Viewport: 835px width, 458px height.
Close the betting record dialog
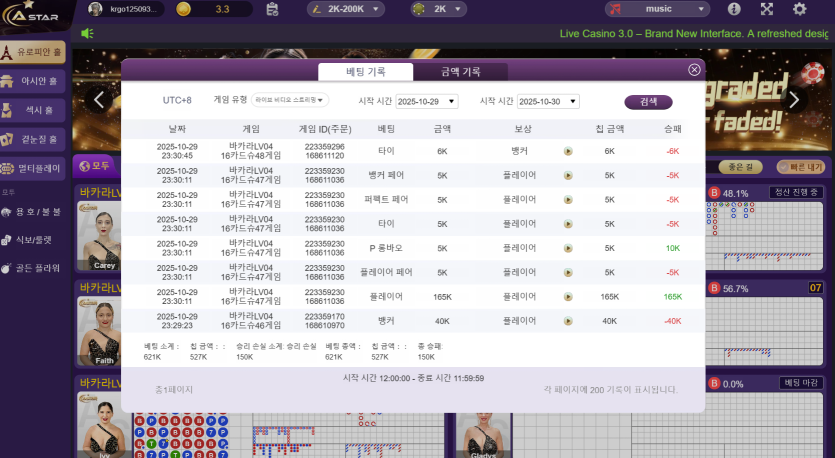coord(694,70)
